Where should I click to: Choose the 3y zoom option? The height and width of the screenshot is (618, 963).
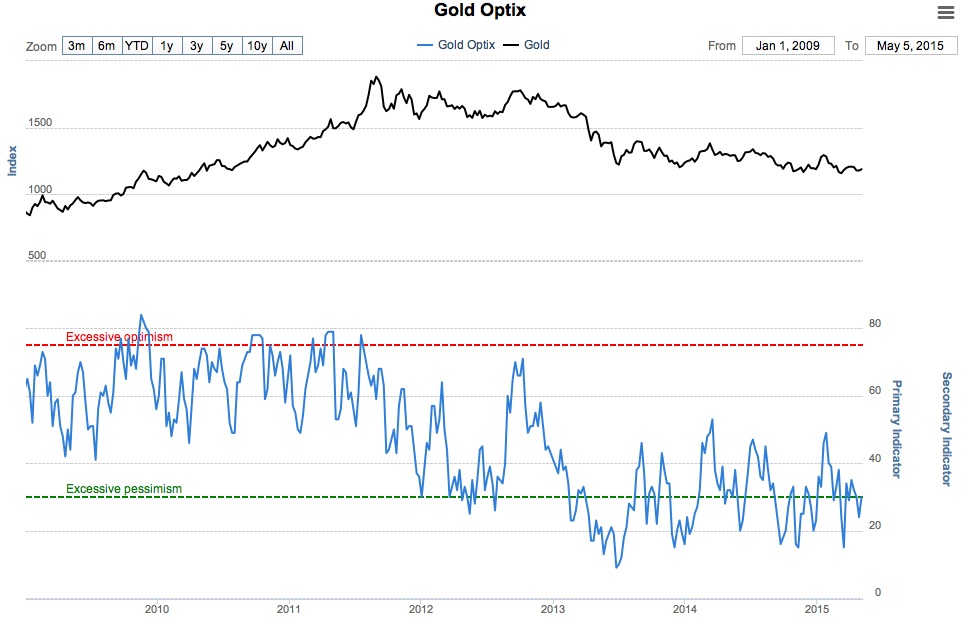(197, 46)
